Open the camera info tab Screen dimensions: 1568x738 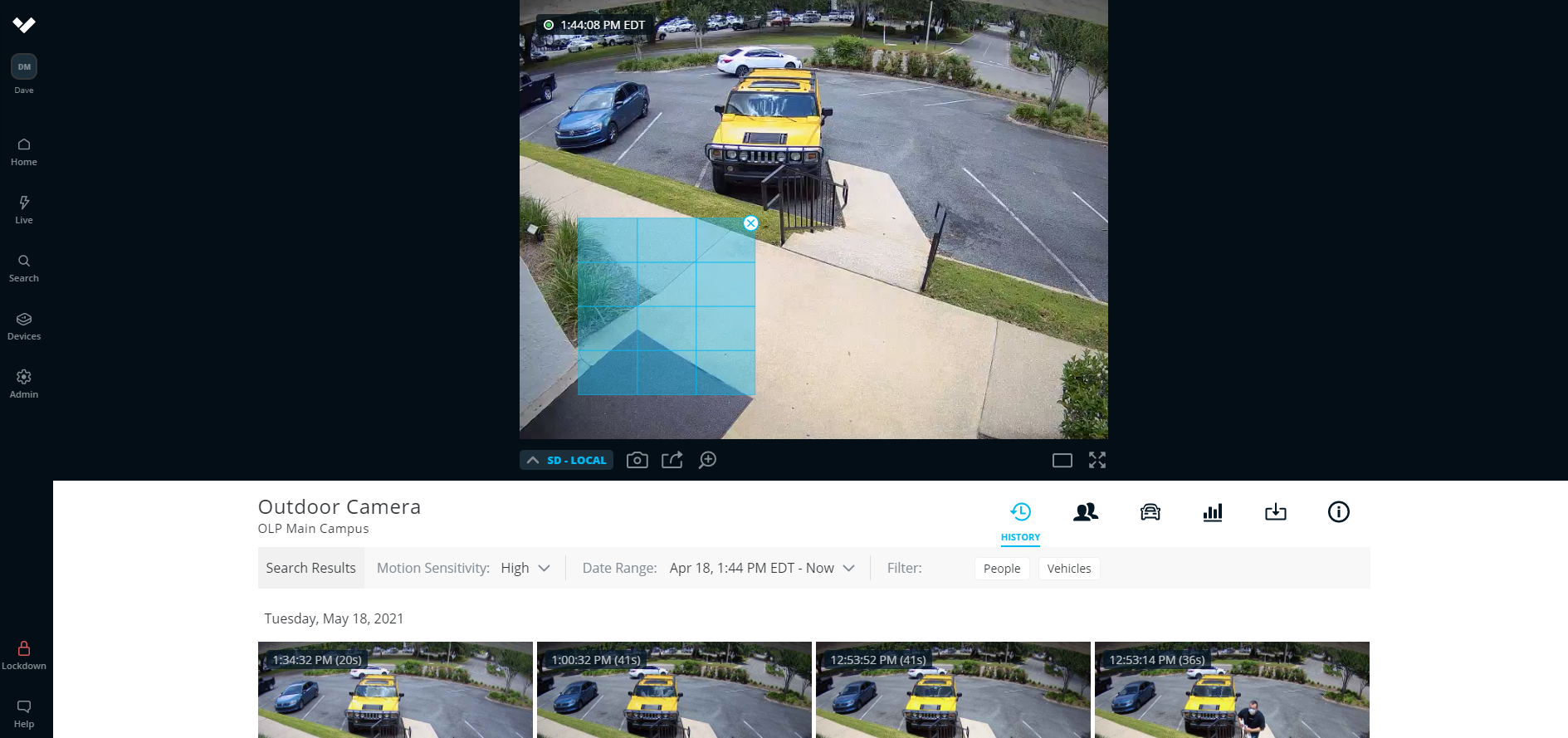[x=1339, y=512]
